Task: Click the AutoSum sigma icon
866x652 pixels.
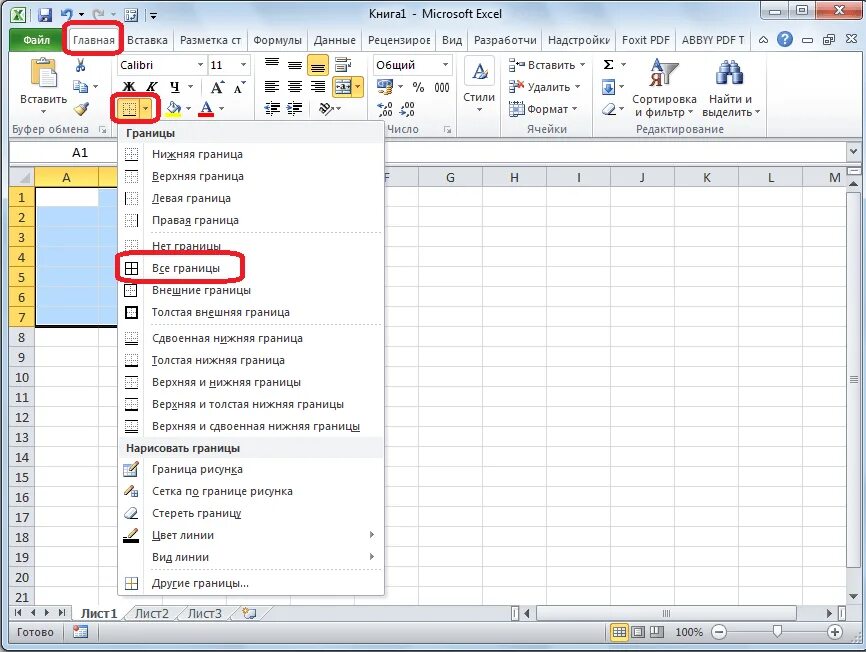Action: pos(609,65)
